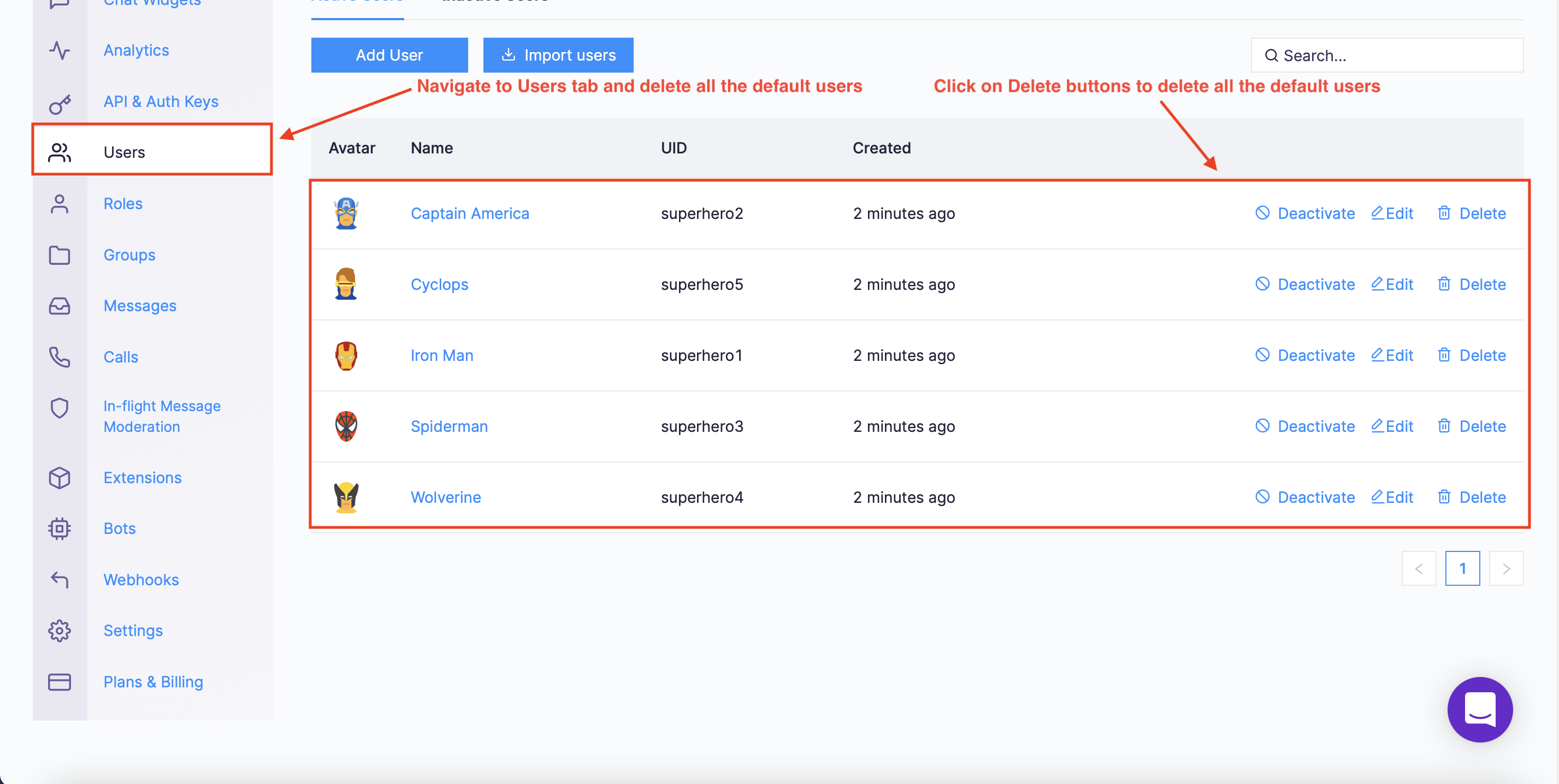1559x784 pixels.
Task: Click the Plans & Billing card icon
Action: 60,682
